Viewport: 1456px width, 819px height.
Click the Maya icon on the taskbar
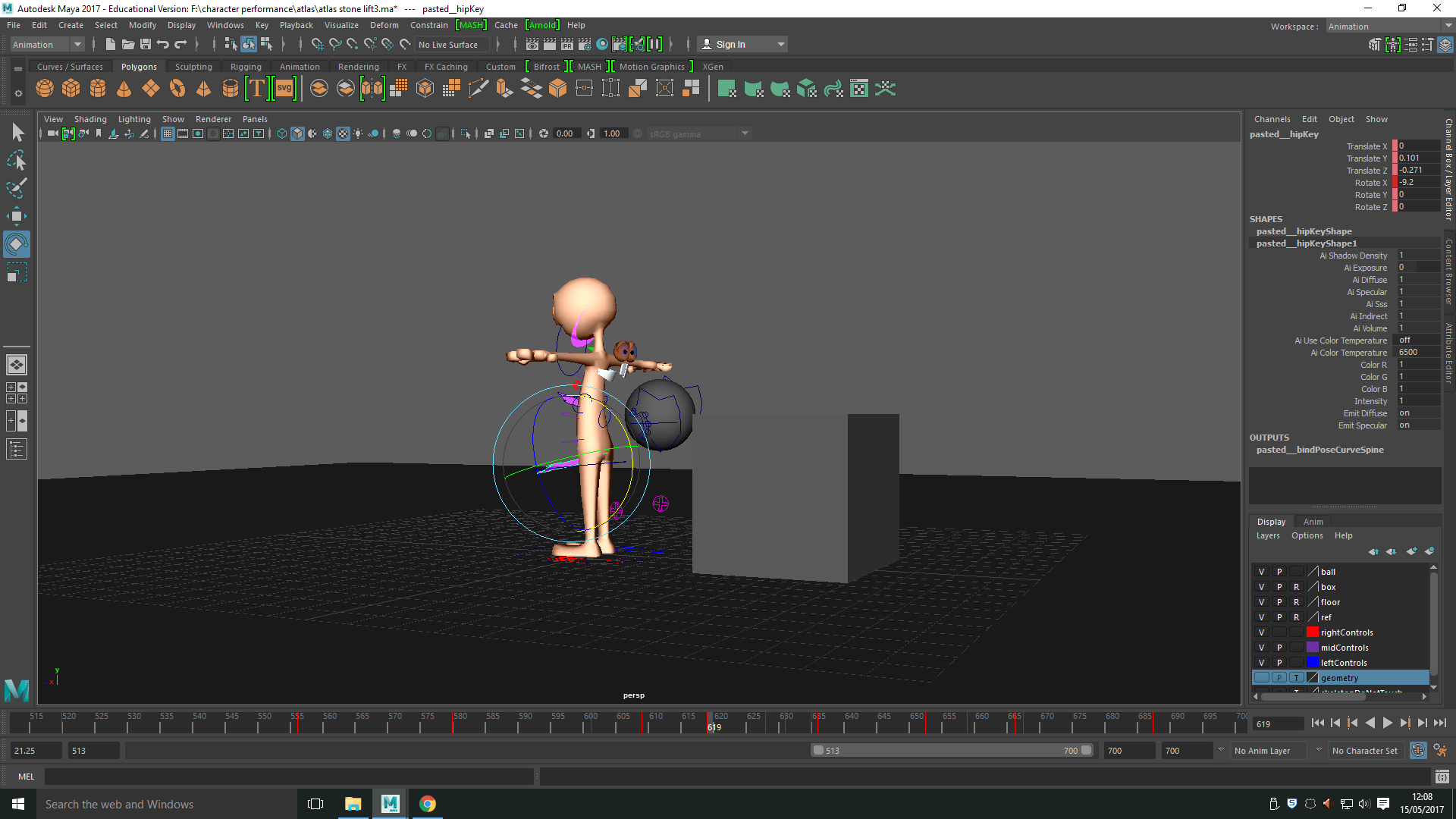click(390, 803)
